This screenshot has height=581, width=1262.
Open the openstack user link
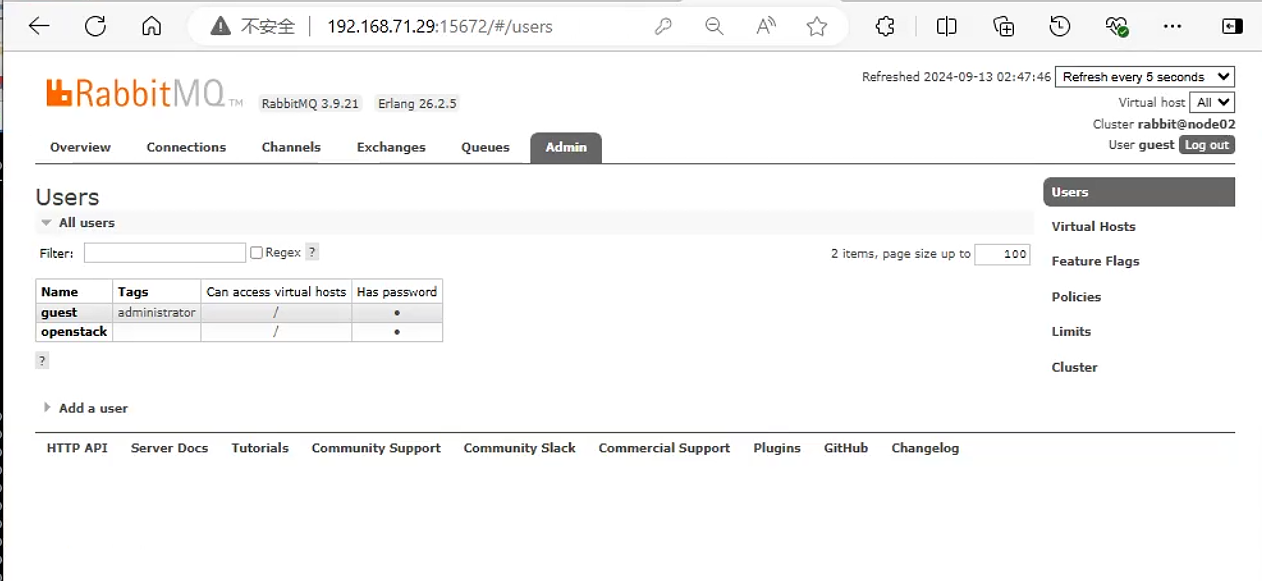point(74,332)
